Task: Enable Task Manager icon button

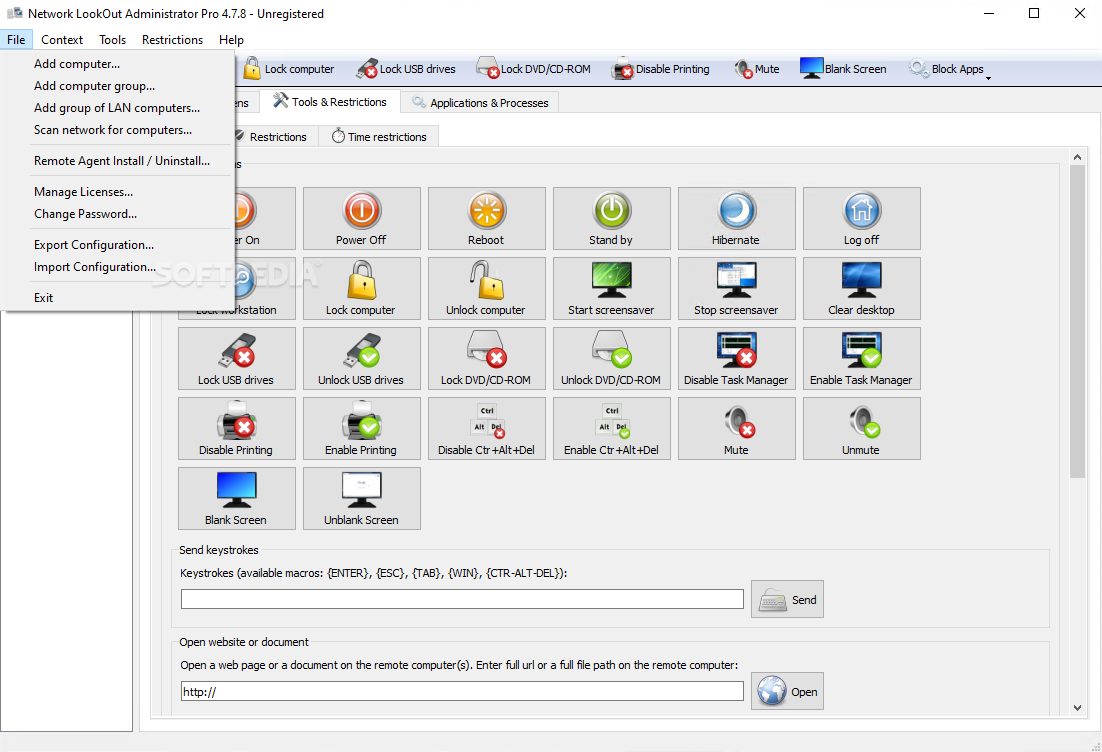Action: pyautogui.click(x=862, y=358)
